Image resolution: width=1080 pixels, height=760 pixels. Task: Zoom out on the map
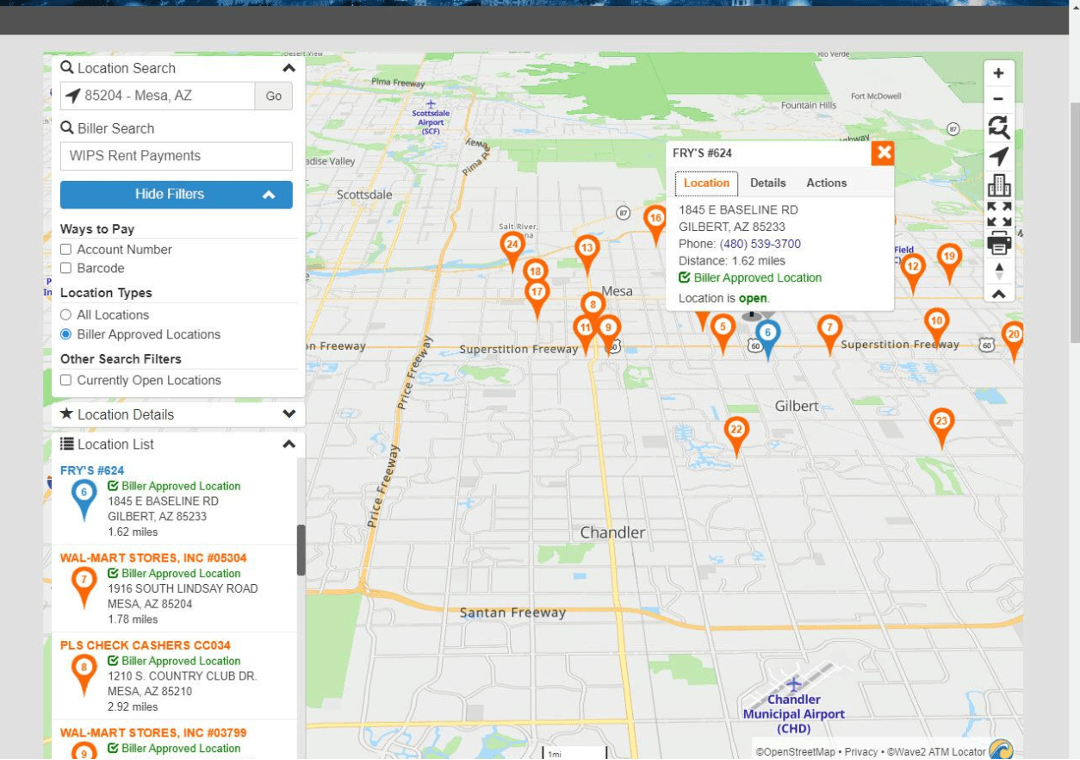(x=998, y=99)
